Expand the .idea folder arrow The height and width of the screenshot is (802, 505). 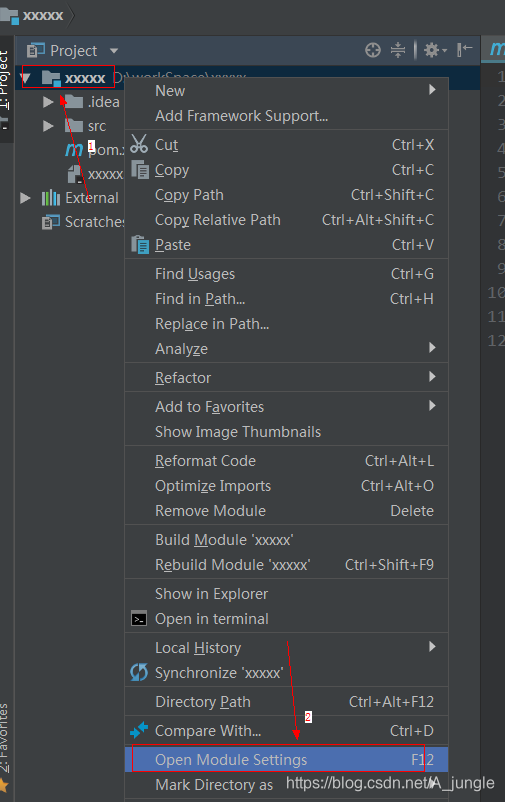click(48, 102)
